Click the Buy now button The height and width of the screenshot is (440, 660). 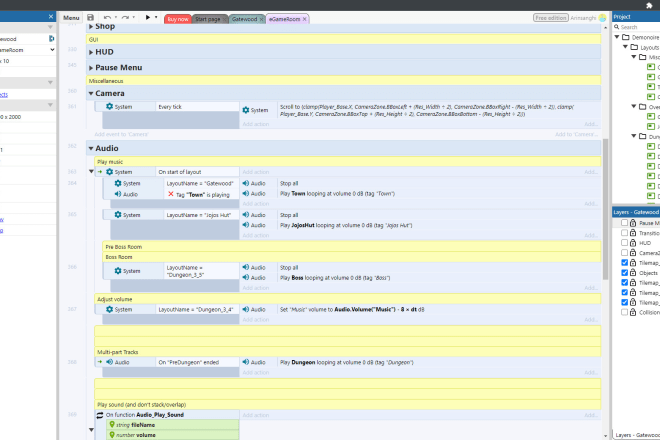[178, 19]
